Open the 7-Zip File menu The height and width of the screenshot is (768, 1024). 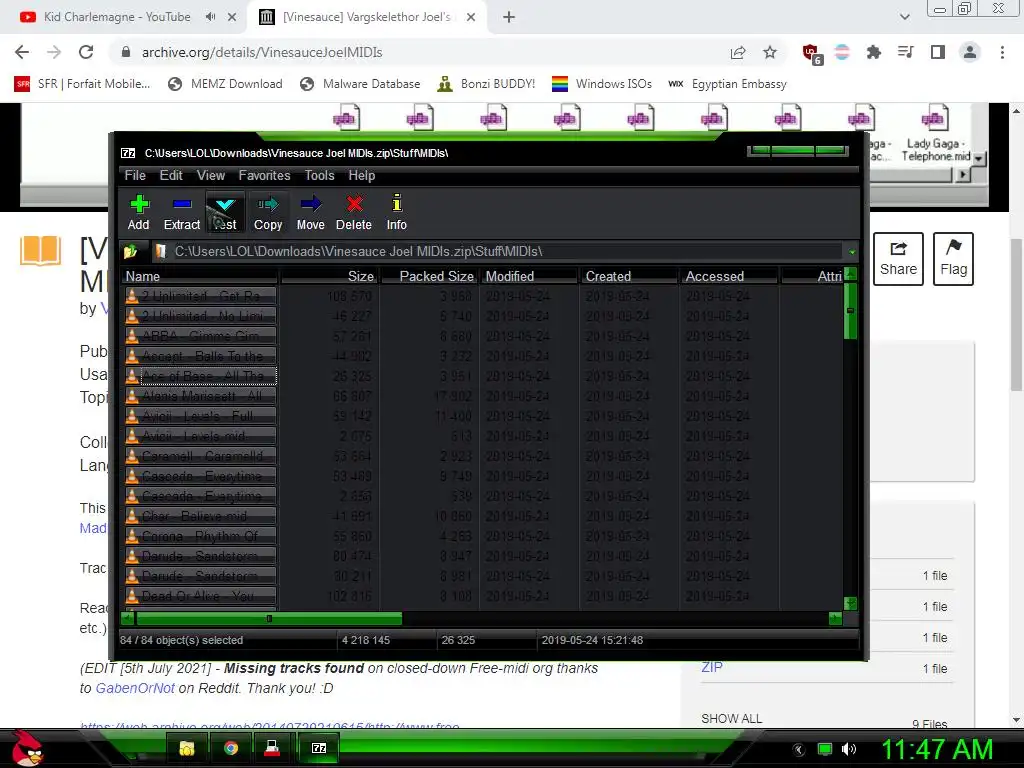135,176
